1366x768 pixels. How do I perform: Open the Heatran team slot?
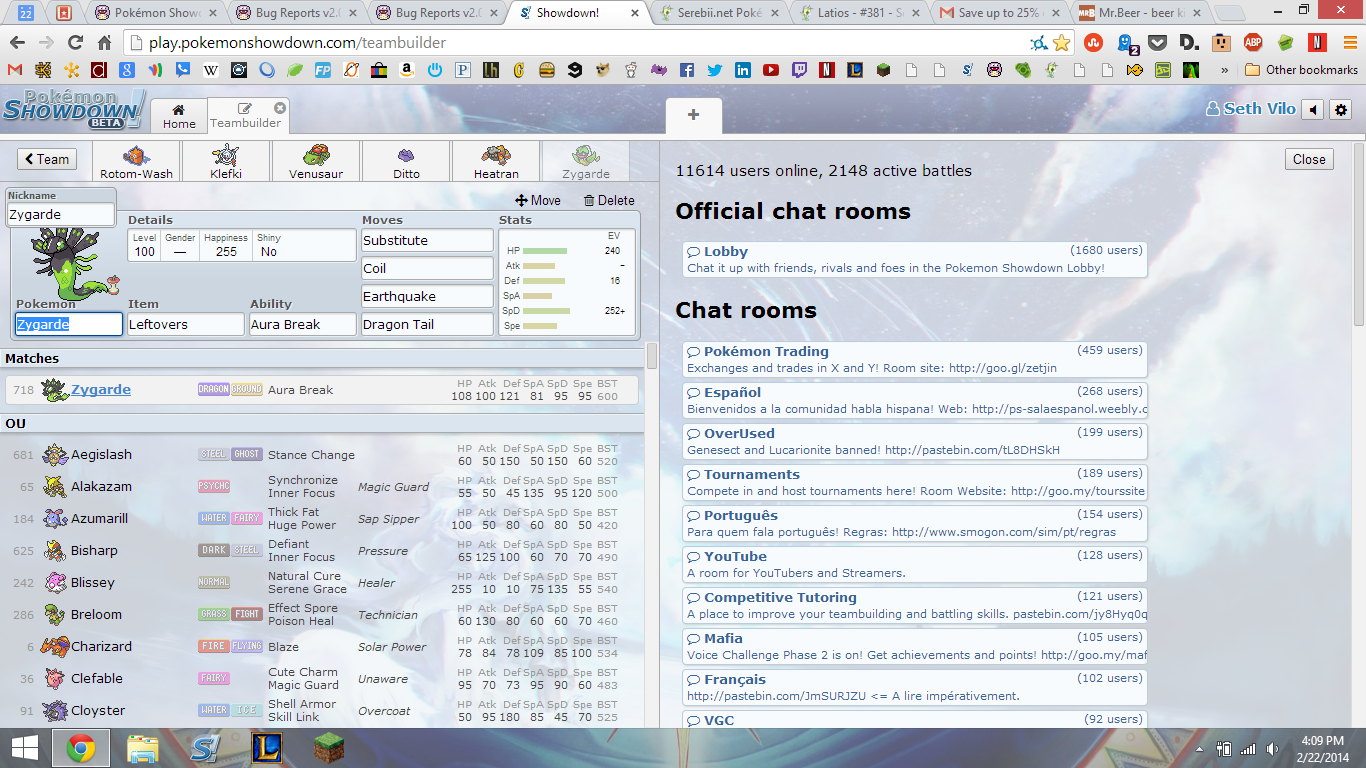pyautogui.click(x=496, y=161)
